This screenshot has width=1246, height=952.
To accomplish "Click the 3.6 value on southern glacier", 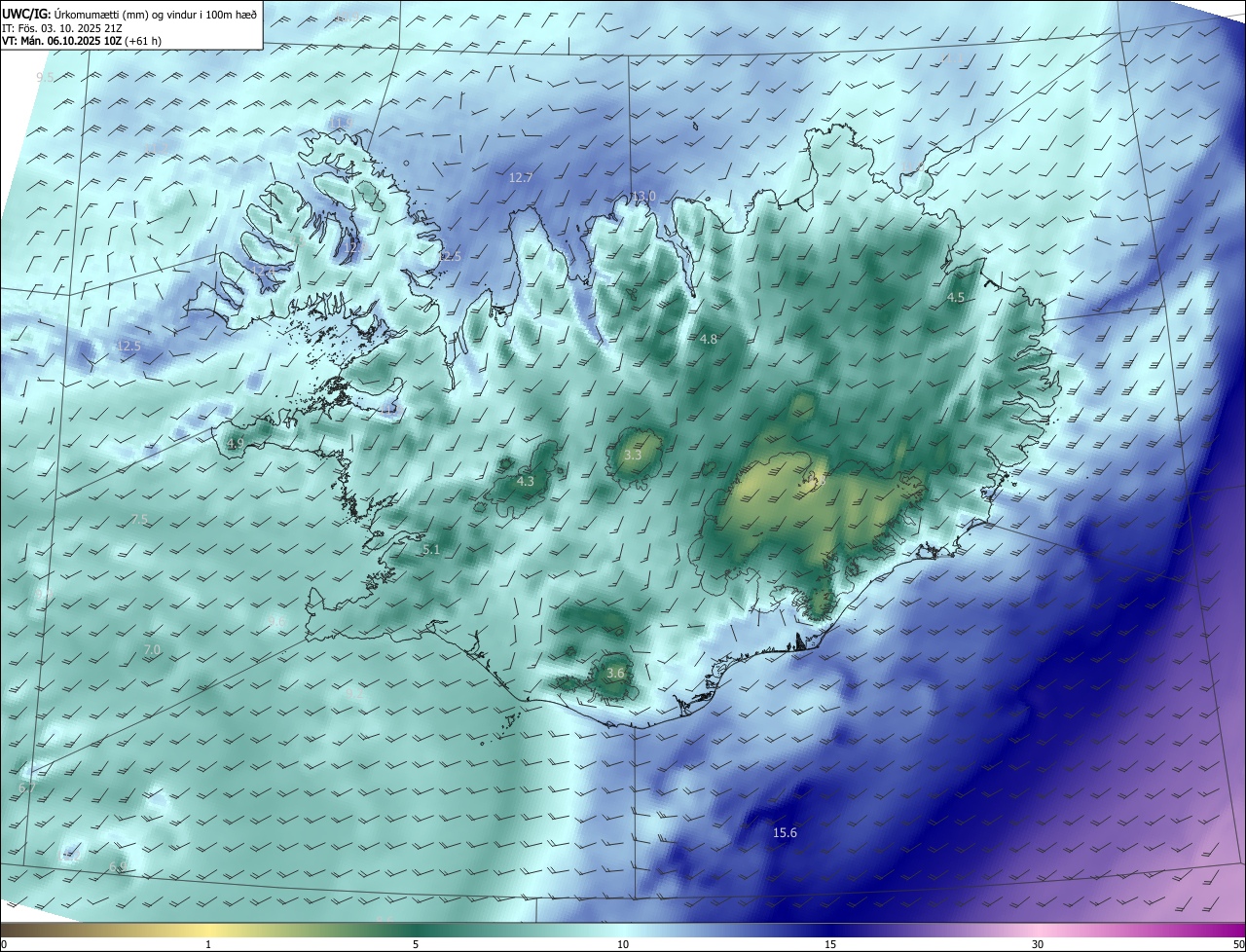I will click(x=615, y=674).
